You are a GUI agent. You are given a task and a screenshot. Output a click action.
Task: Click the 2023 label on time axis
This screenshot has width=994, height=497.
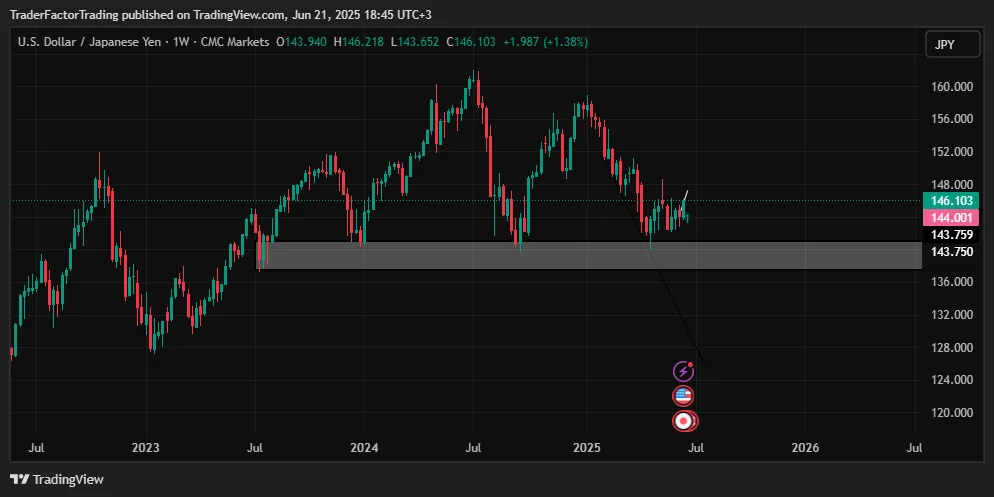coord(146,447)
